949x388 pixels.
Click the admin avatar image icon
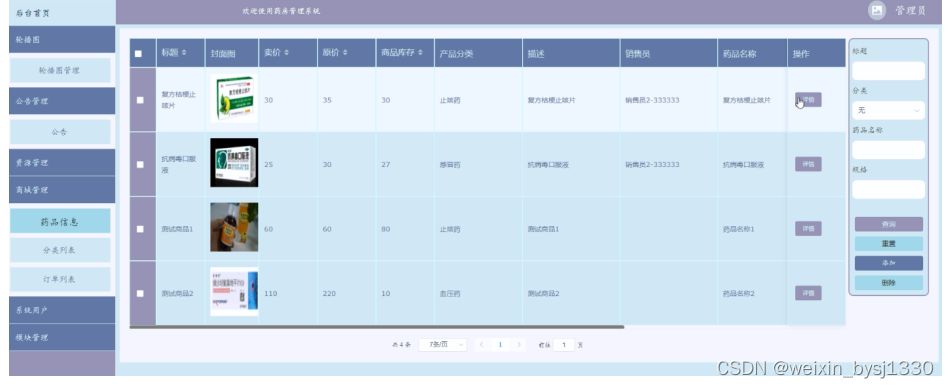point(876,10)
